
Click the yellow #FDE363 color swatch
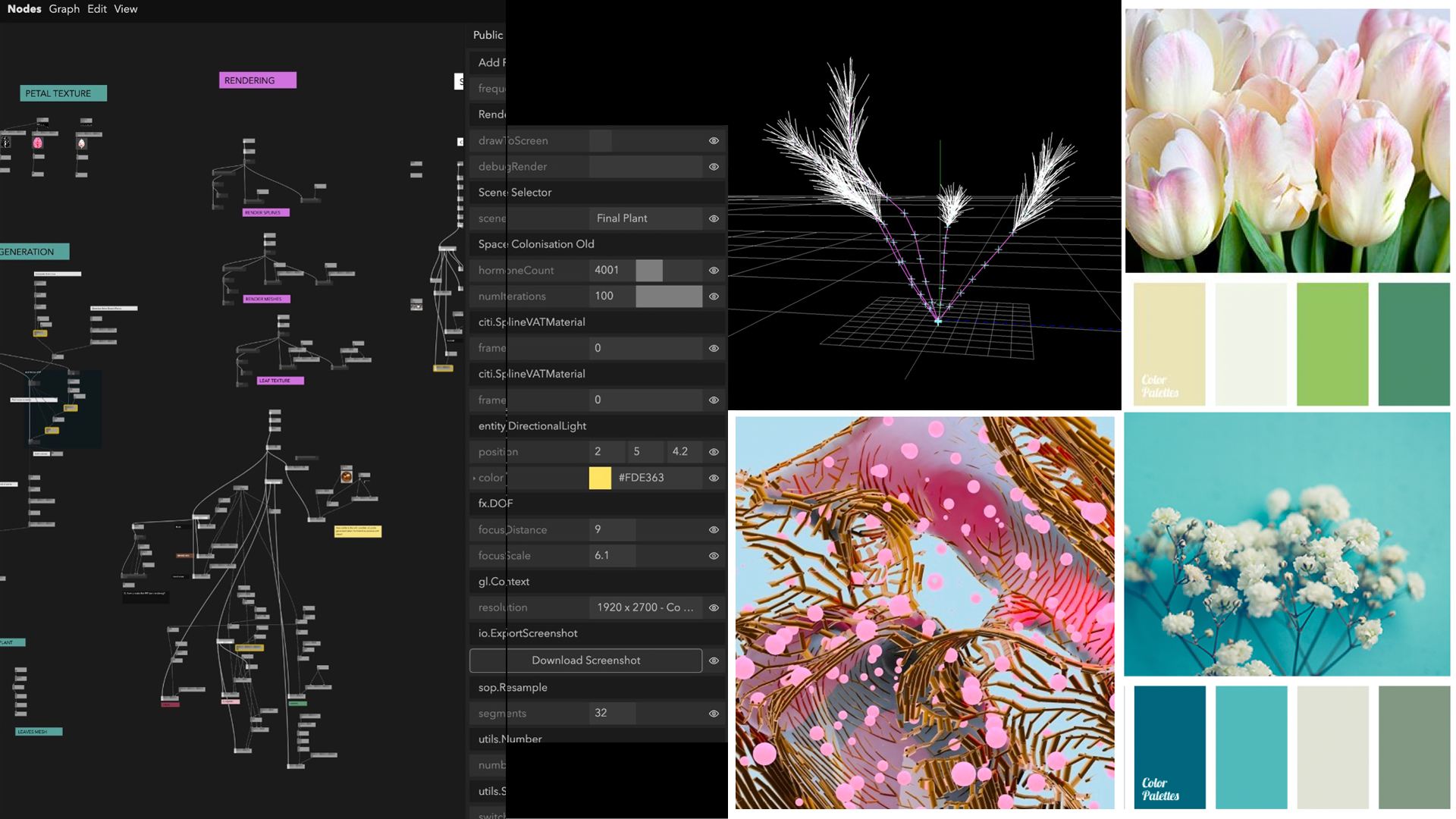coord(600,478)
